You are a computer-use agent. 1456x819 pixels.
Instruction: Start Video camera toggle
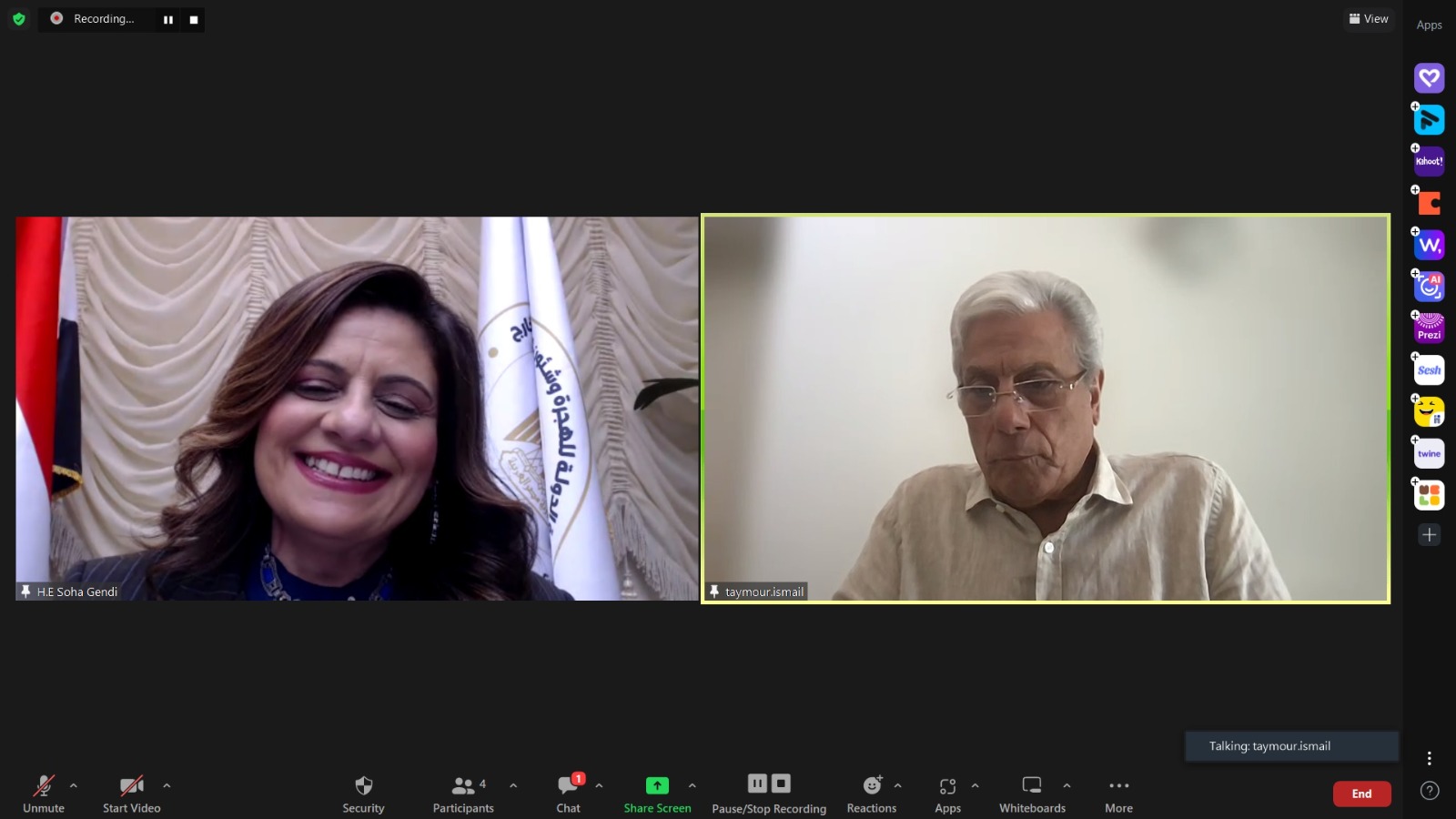click(132, 794)
